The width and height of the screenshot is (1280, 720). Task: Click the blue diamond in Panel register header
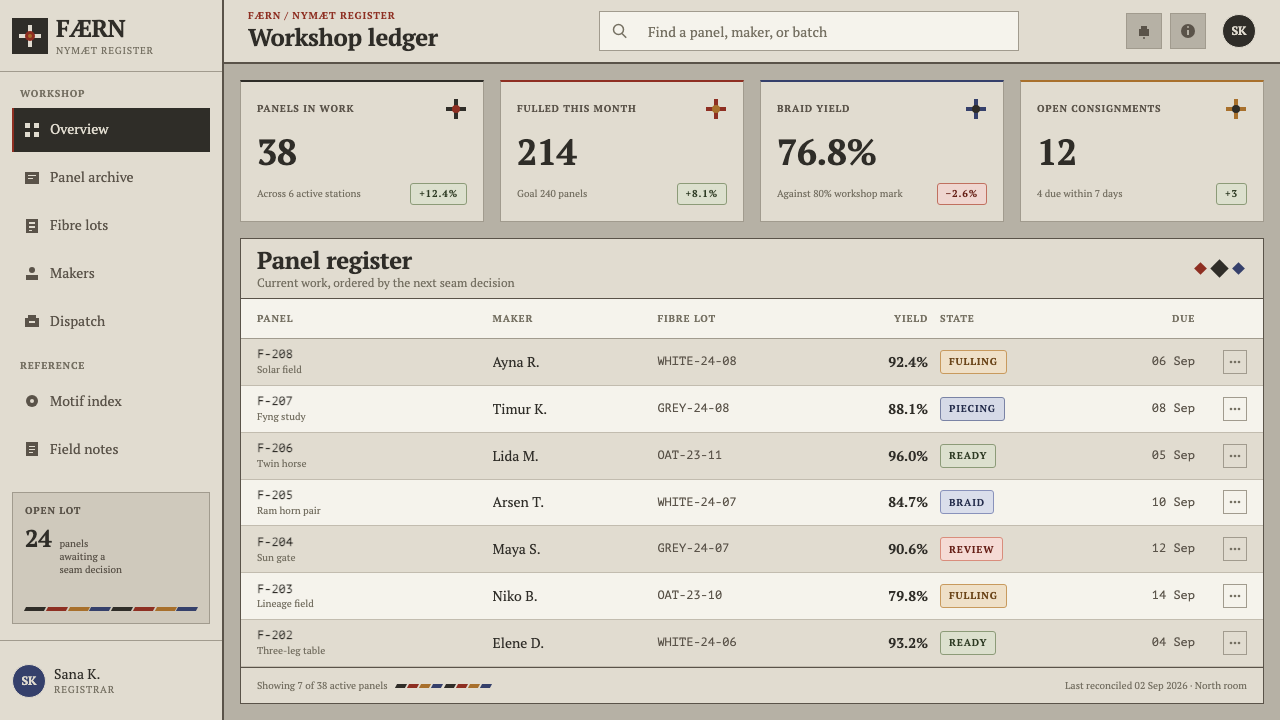1239,269
